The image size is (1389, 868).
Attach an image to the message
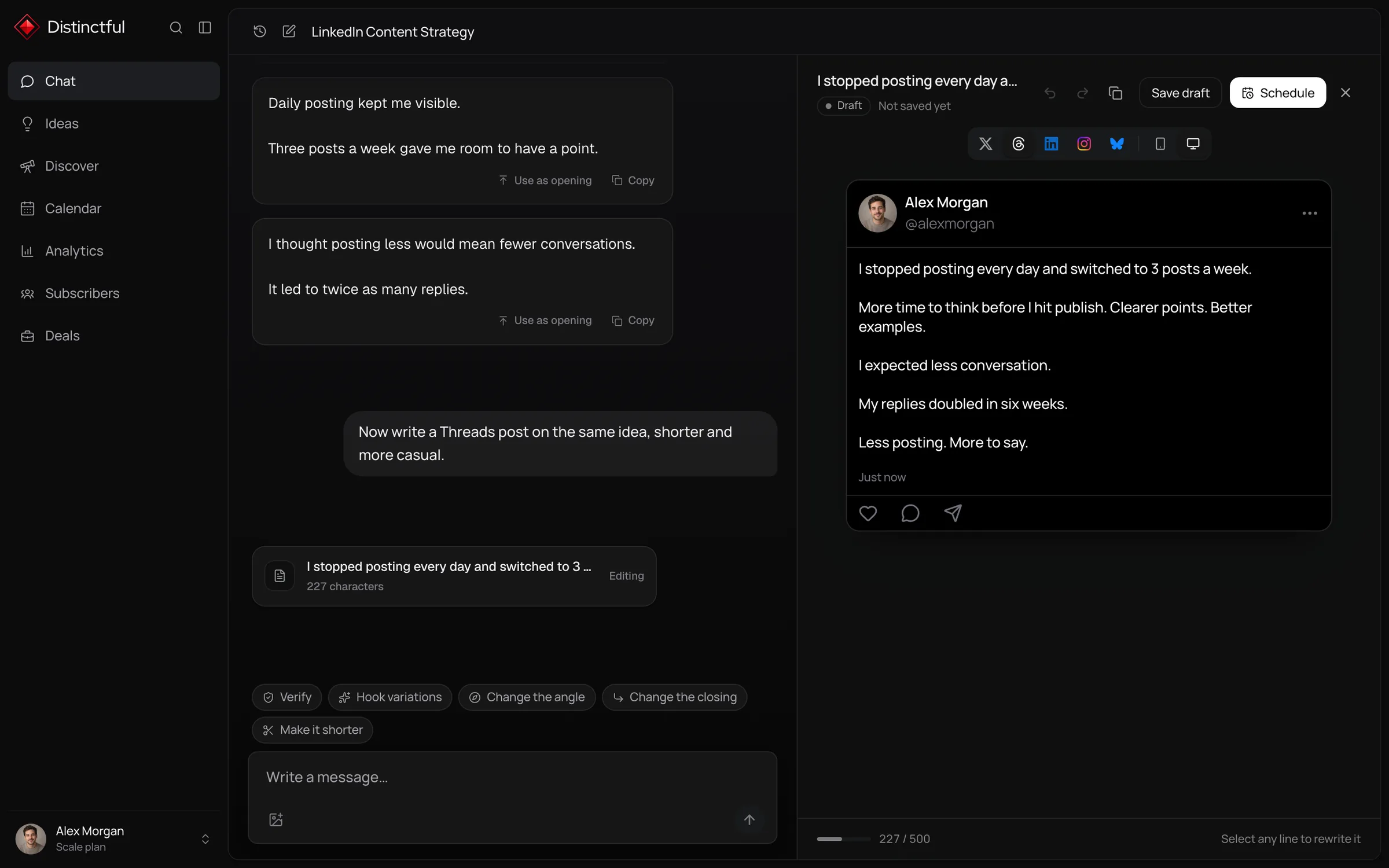pyautogui.click(x=276, y=819)
